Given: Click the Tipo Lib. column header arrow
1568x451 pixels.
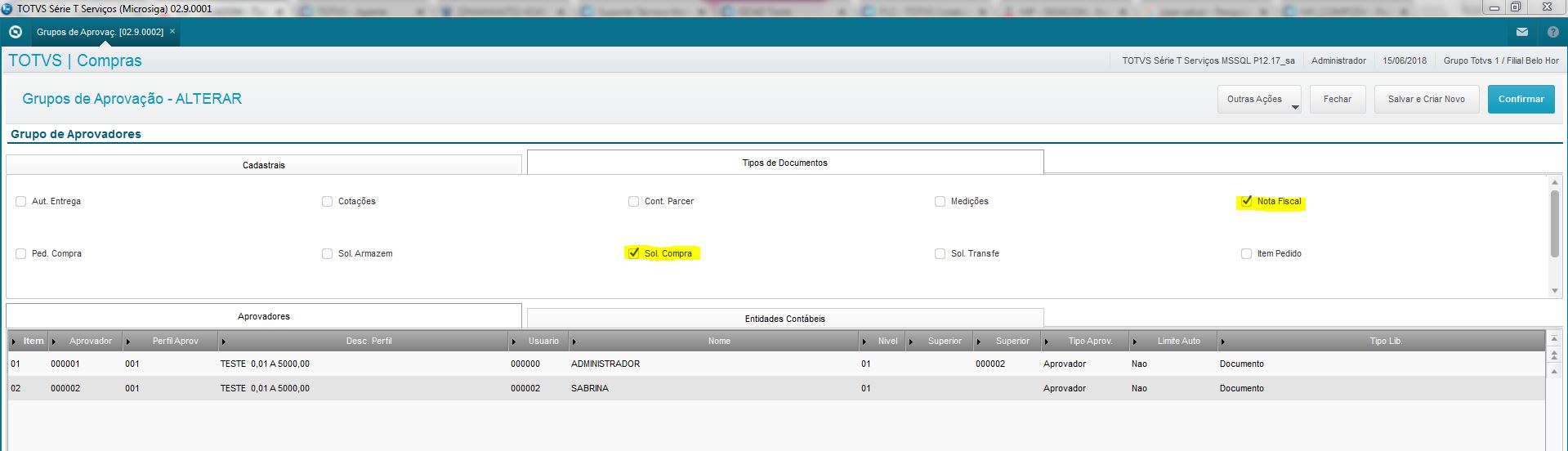Looking at the screenshot, I should coord(1224,342).
